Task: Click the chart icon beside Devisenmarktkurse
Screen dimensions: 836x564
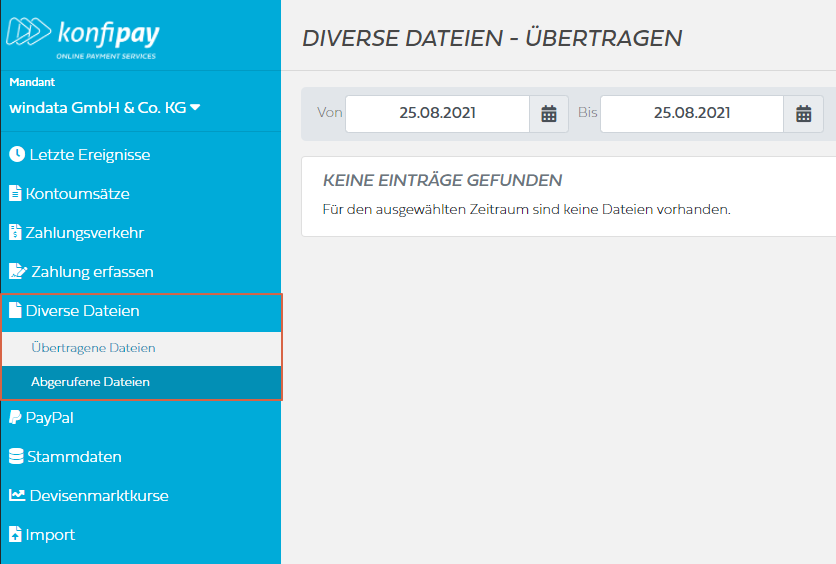Action: [x=17, y=496]
